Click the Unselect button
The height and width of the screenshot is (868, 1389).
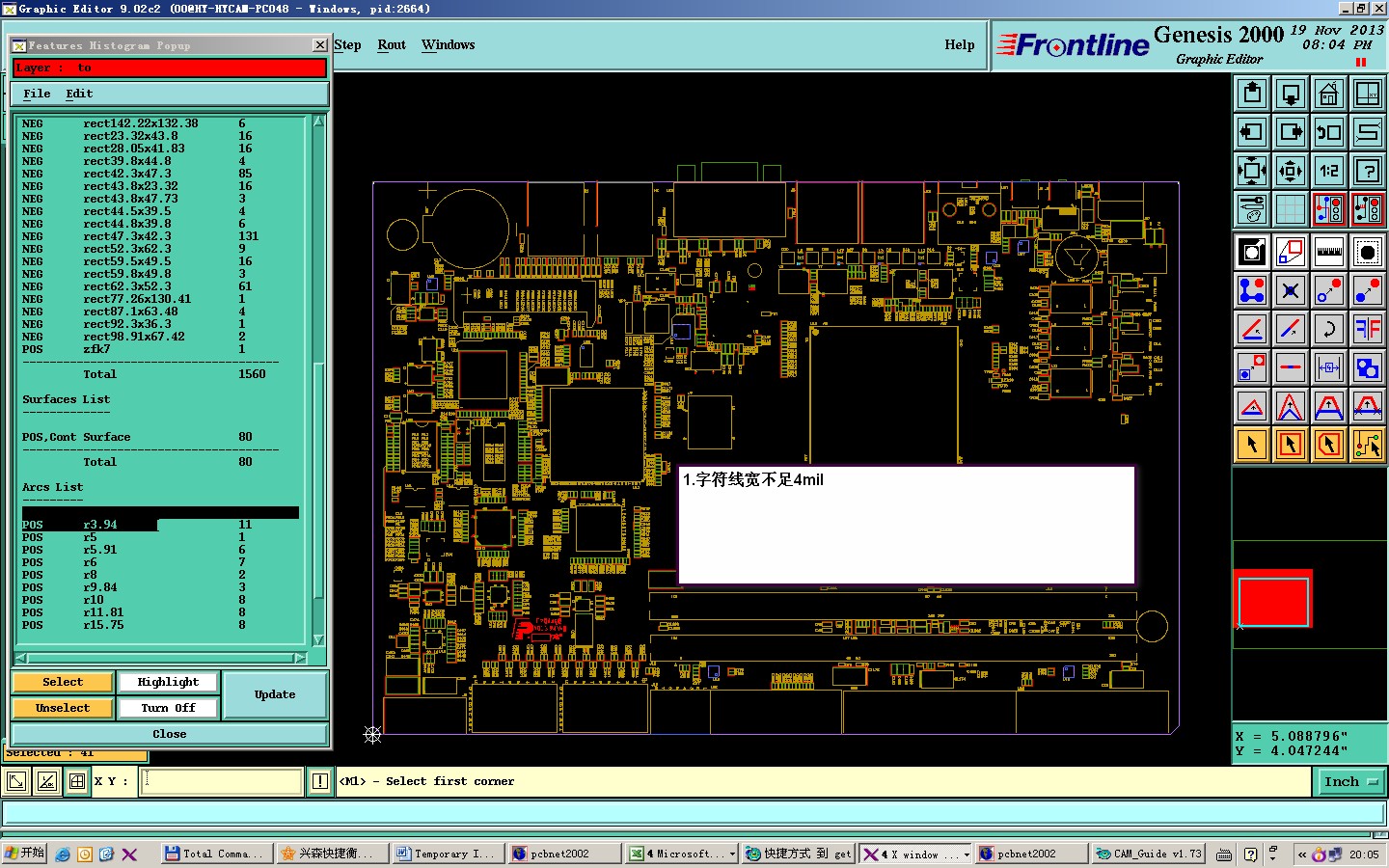click(63, 708)
